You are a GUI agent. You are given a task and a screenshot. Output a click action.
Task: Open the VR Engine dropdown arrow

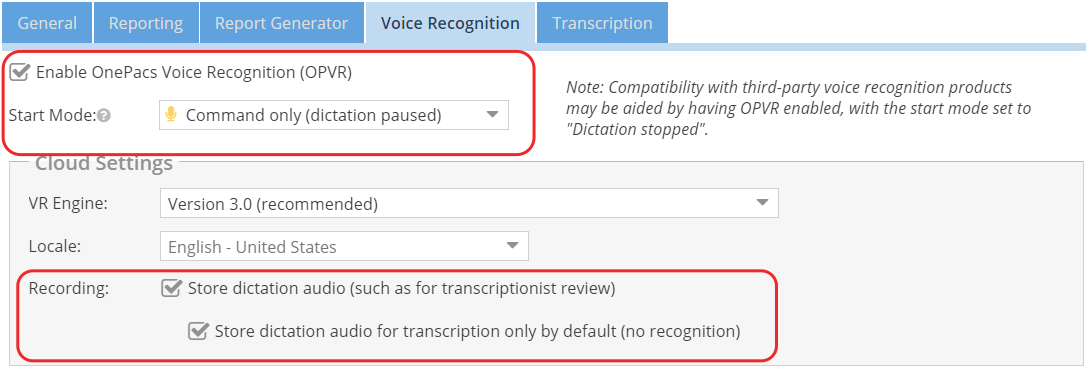pyautogui.click(x=763, y=203)
